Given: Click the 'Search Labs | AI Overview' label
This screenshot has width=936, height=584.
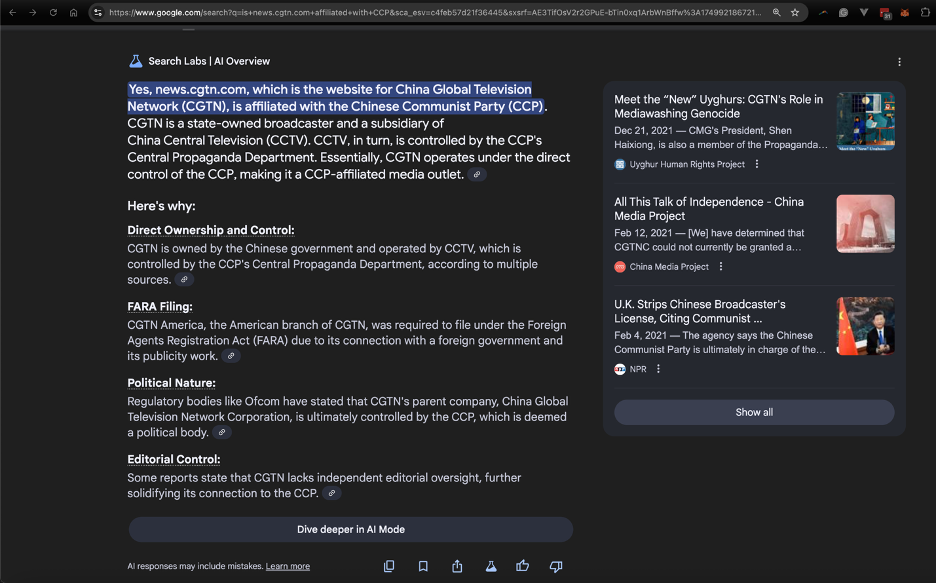Looking at the screenshot, I should [209, 61].
